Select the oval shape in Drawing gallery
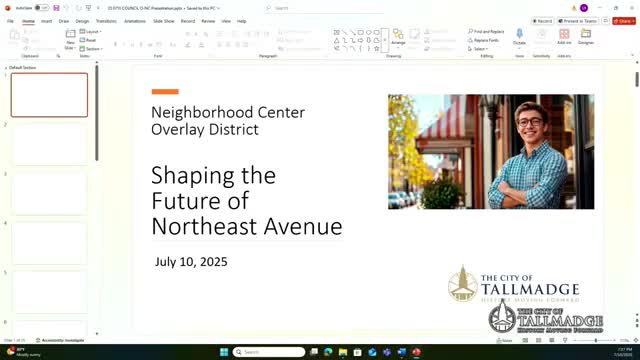640x360 pixels. click(x=369, y=32)
